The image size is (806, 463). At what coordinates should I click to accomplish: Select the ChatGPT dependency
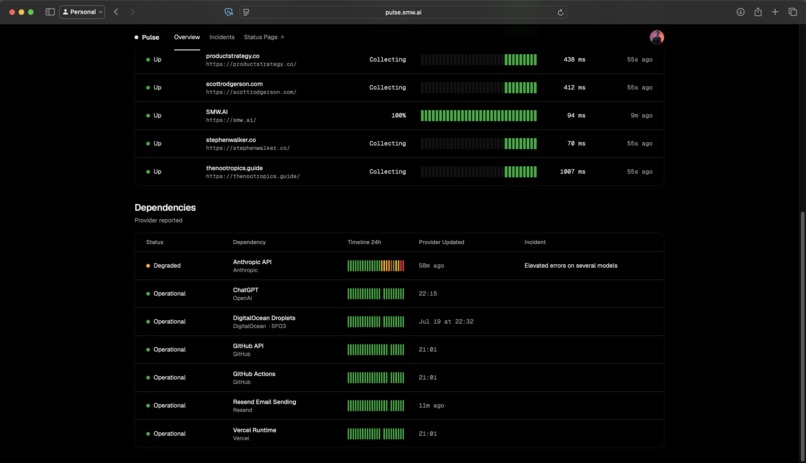[x=399, y=293]
